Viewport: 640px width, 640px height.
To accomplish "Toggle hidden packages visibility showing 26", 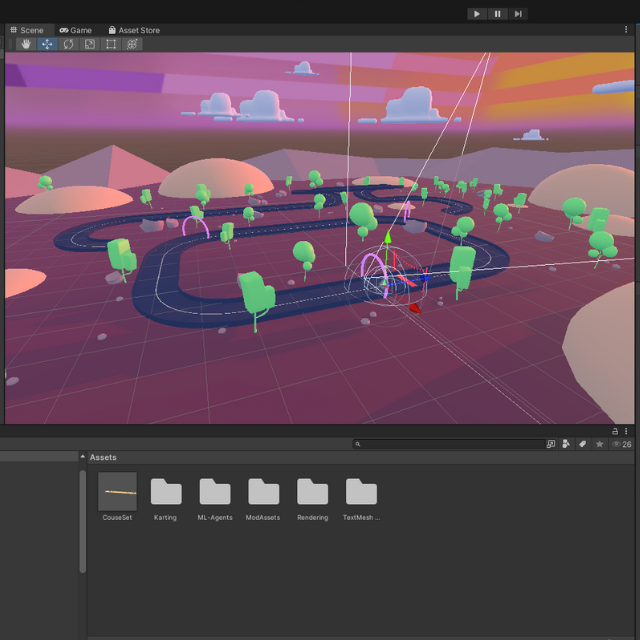I will point(622,444).
